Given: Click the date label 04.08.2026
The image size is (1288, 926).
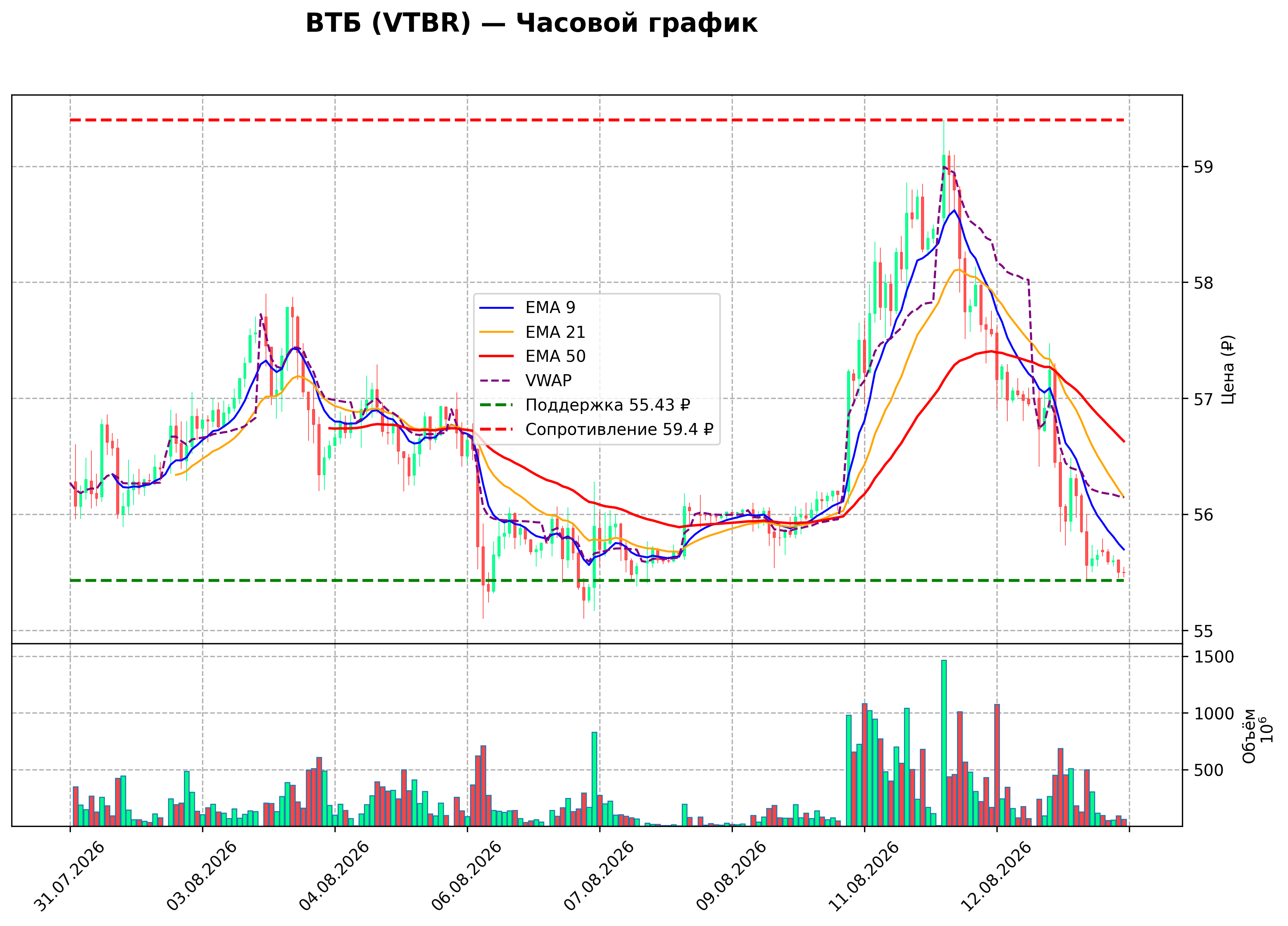Looking at the screenshot, I should point(334,877).
